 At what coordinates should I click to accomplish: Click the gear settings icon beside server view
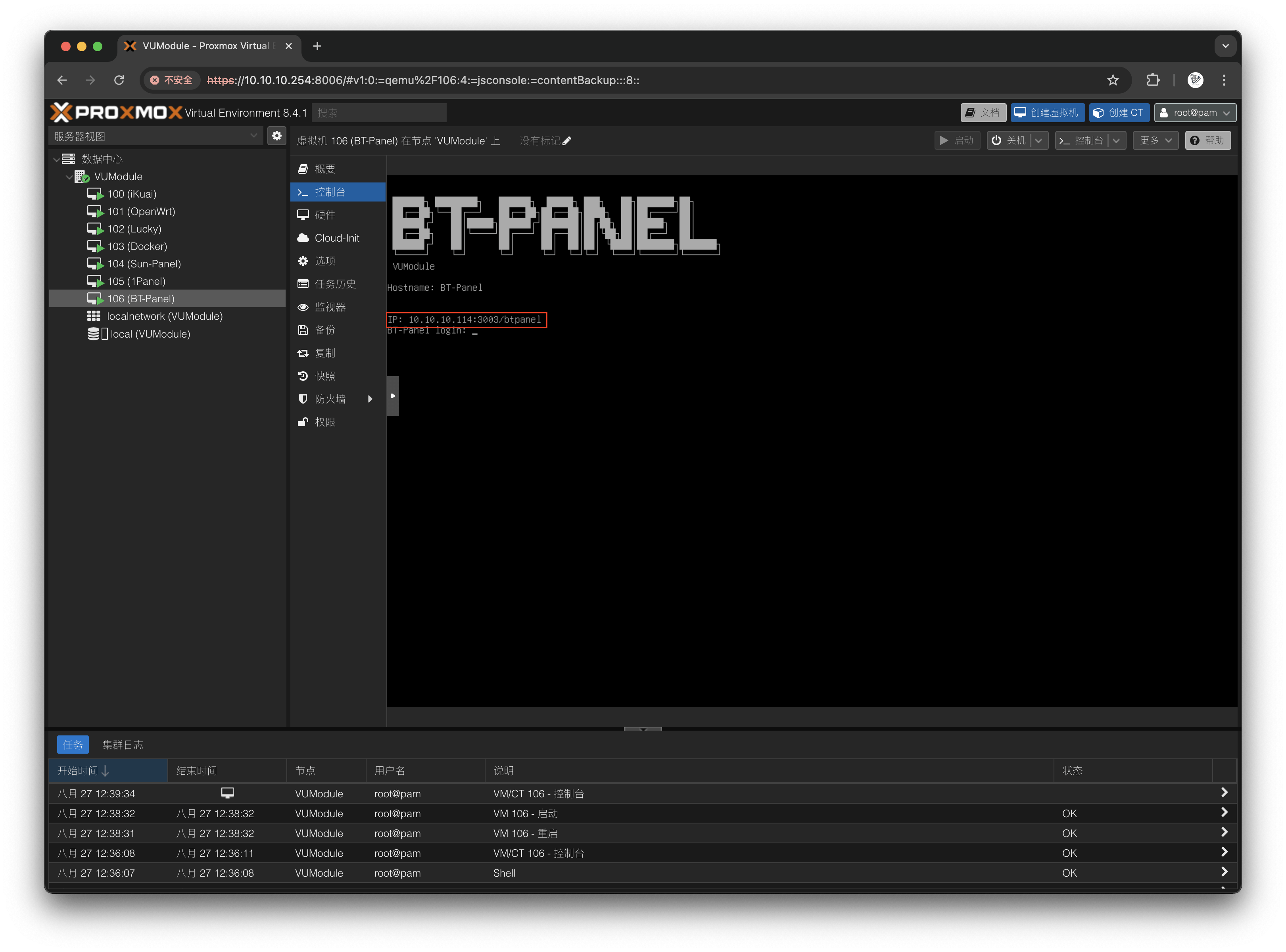click(276, 135)
